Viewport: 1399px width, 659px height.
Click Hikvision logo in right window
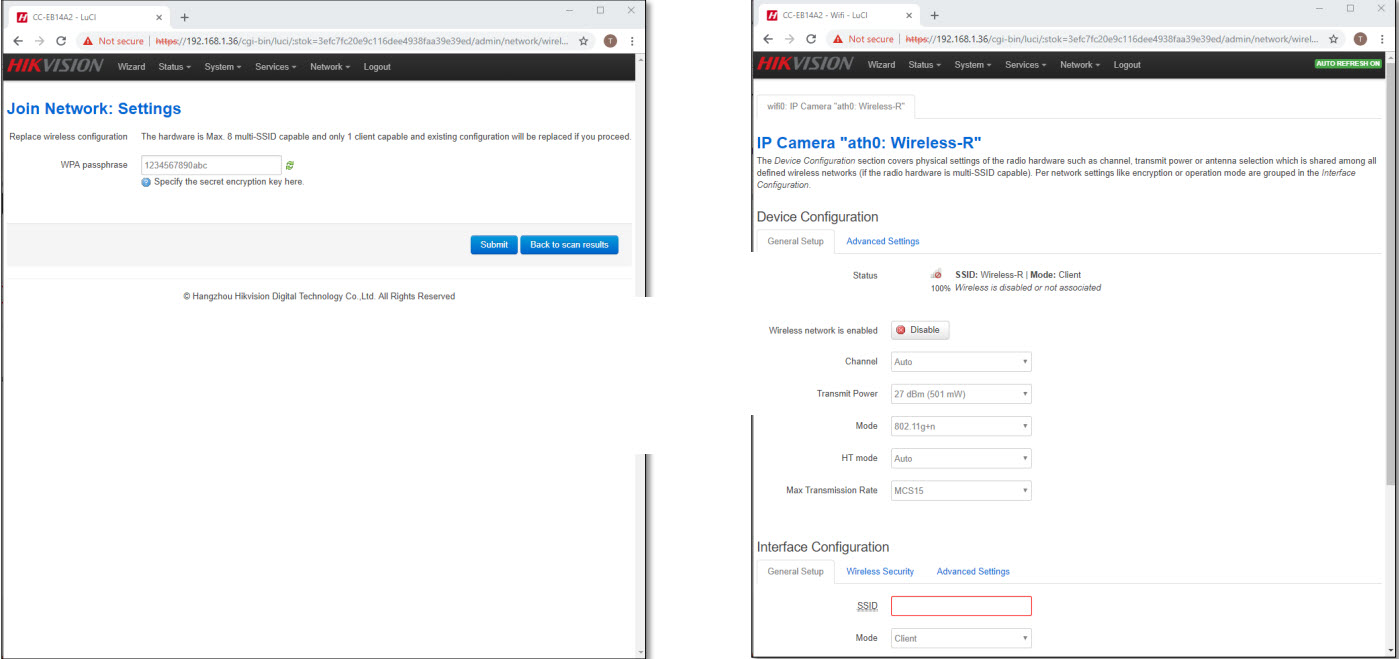click(805, 65)
